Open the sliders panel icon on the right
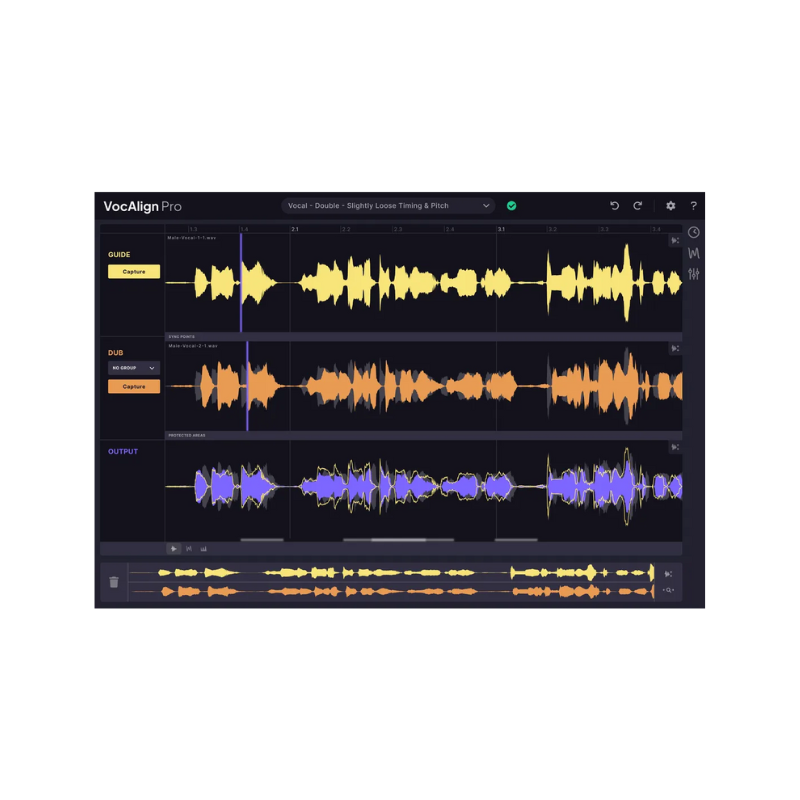The width and height of the screenshot is (800, 800). tap(693, 274)
